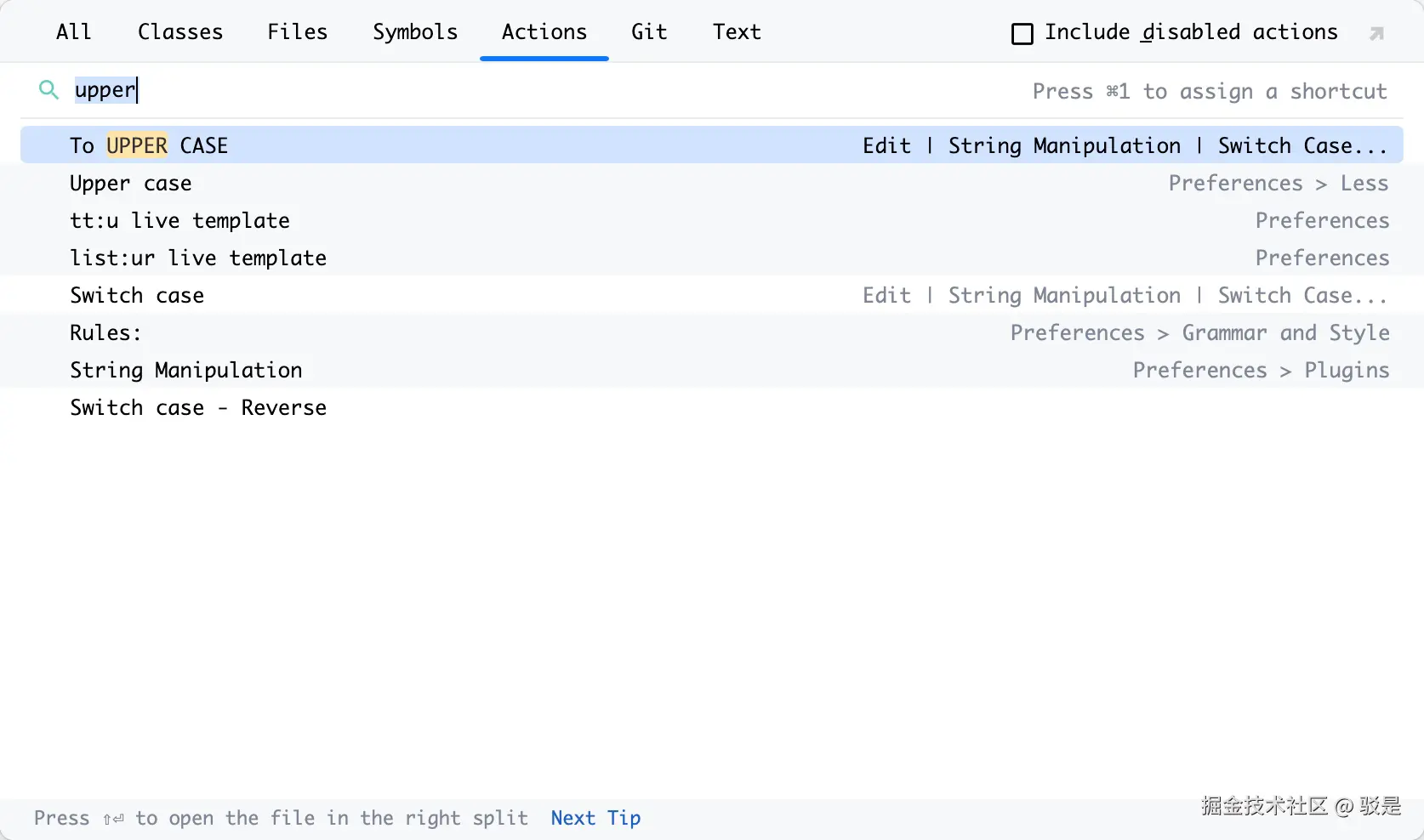
Task: Pick the list:ur live template result
Action: [x=198, y=258]
